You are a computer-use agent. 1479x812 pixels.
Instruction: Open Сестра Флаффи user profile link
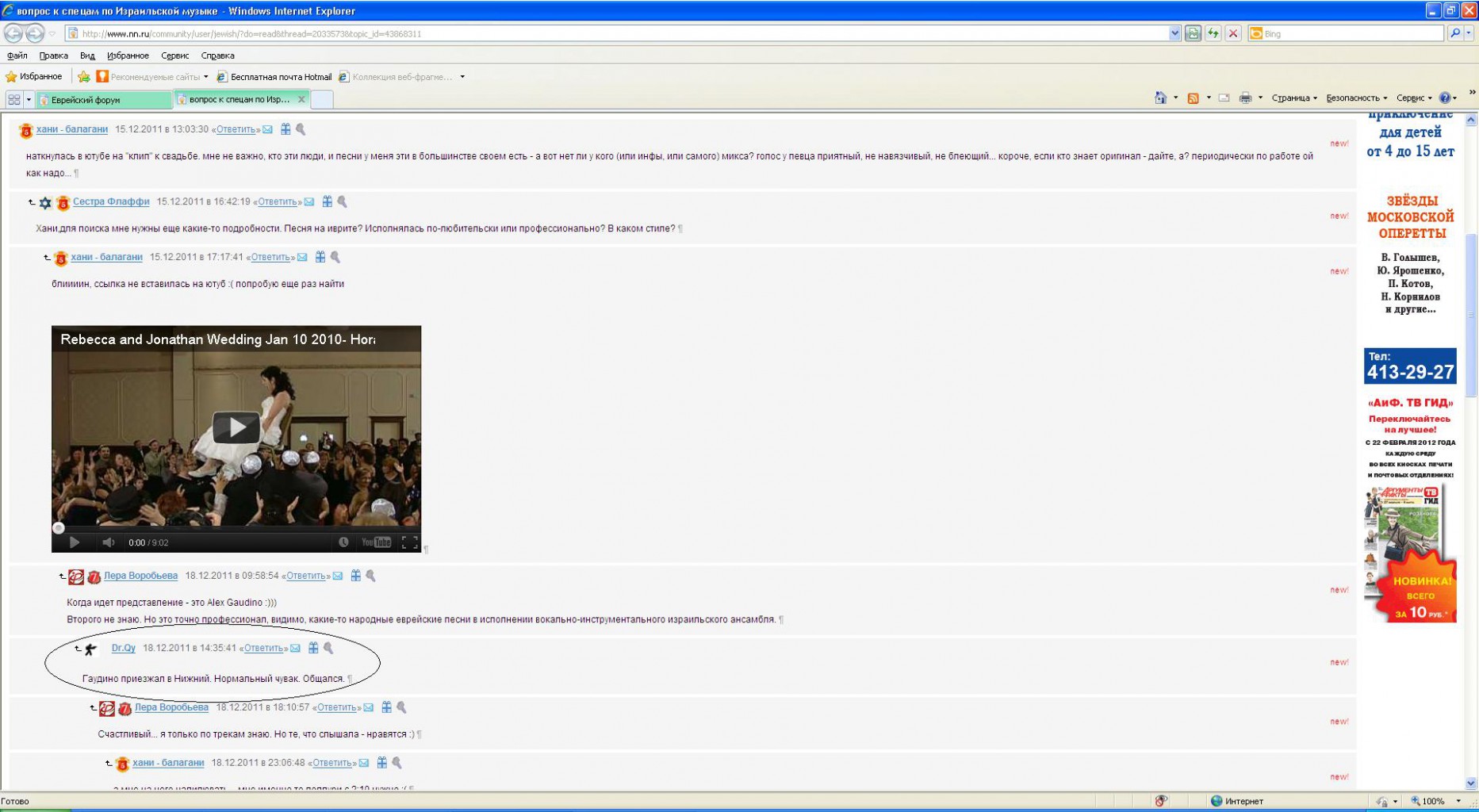[x=111, y=201]
